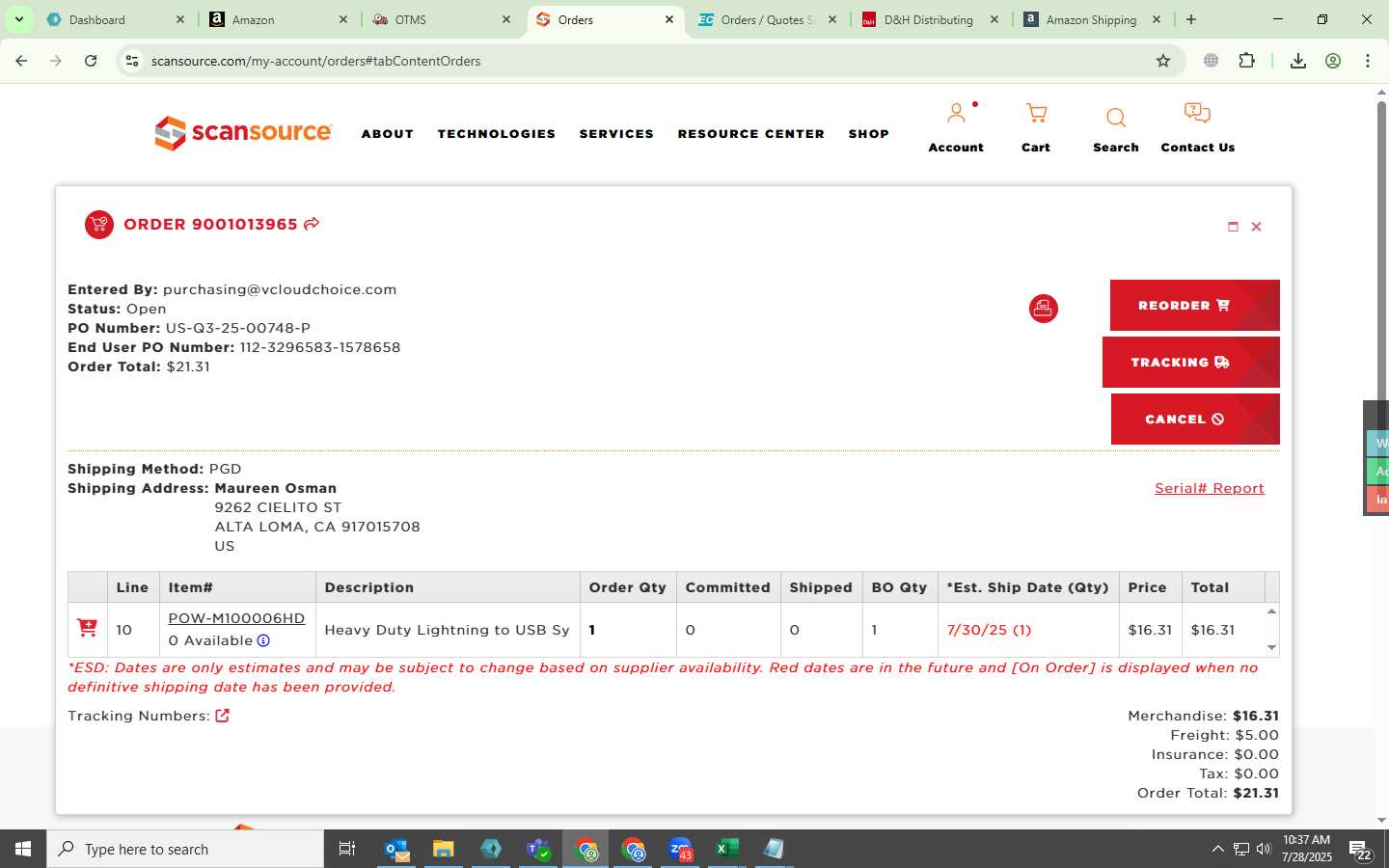
Task: Open the Shop menu
Action: 869,134
